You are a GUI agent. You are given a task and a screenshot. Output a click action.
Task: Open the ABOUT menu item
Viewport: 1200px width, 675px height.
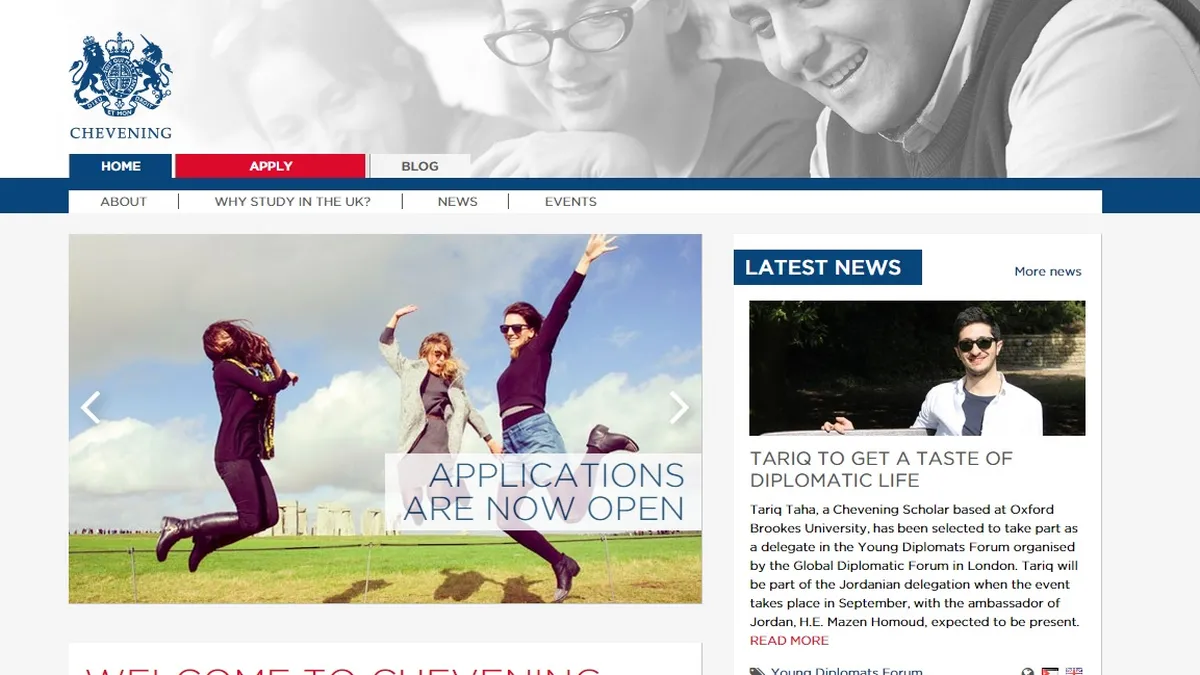coord(123,202)
